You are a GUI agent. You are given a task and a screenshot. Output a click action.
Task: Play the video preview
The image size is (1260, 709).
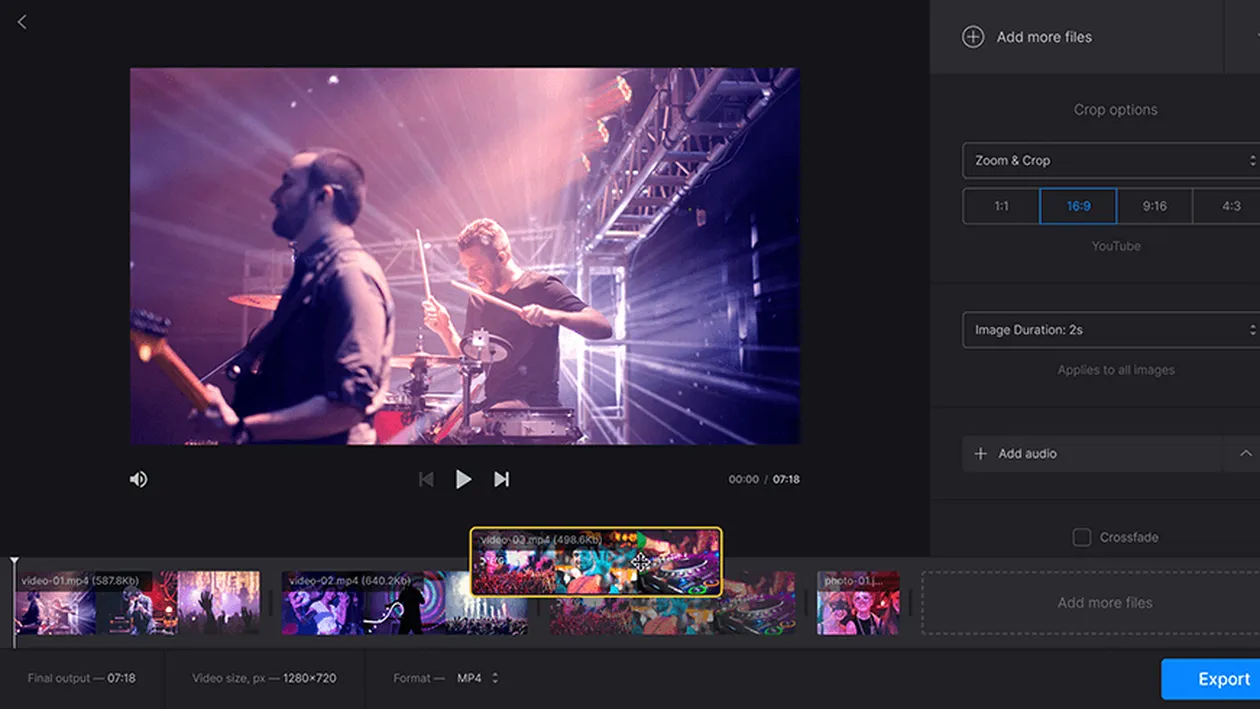pyautogui.click(x=463, y=480)
